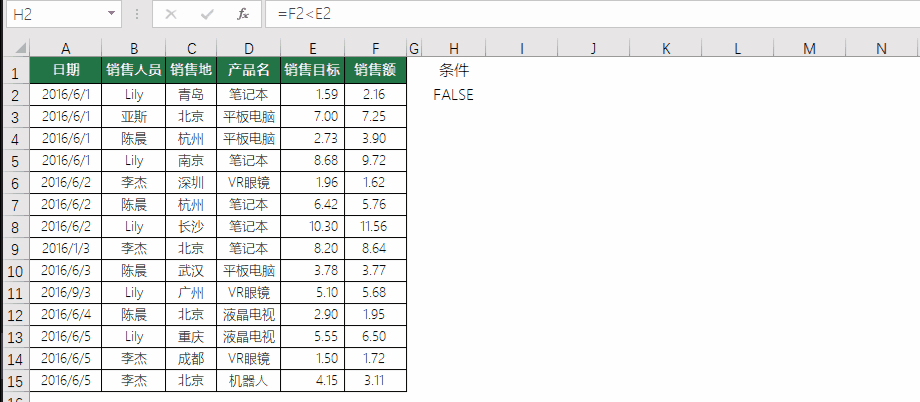Select row 10 header
920x402 pixels.
point(16,271)
